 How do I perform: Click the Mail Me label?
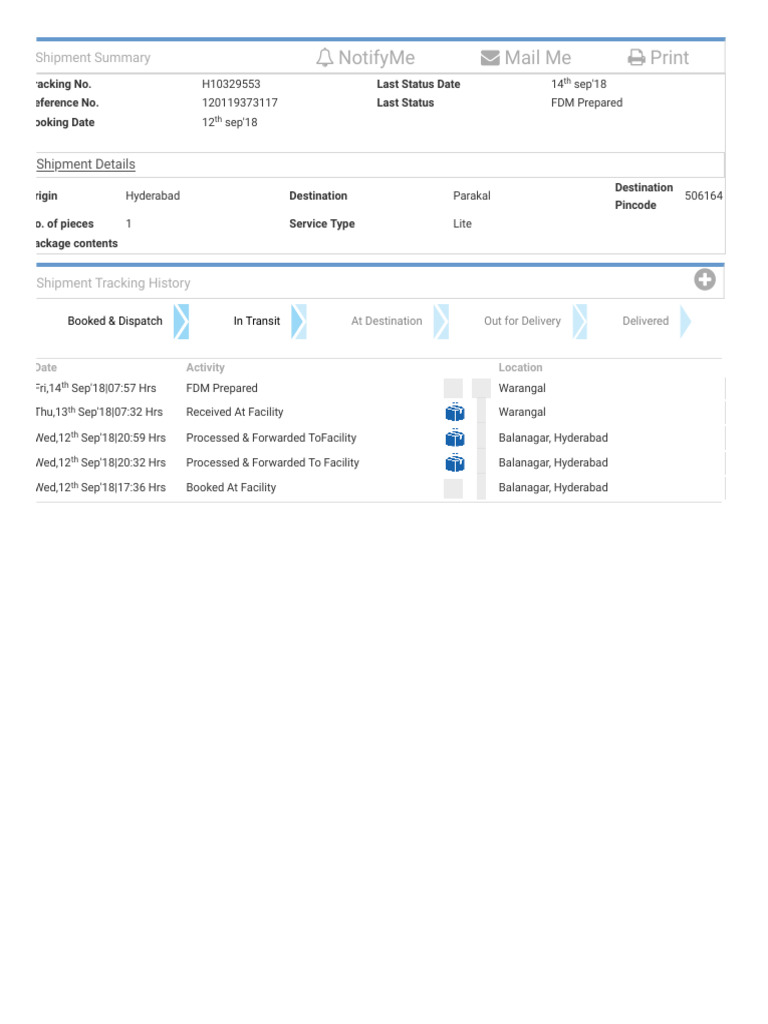coord(537,57)
